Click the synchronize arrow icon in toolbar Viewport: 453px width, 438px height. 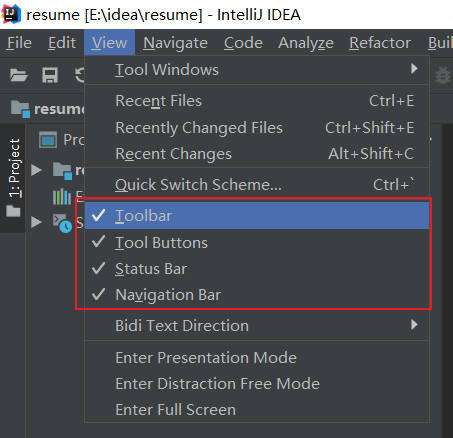(80, 75)
